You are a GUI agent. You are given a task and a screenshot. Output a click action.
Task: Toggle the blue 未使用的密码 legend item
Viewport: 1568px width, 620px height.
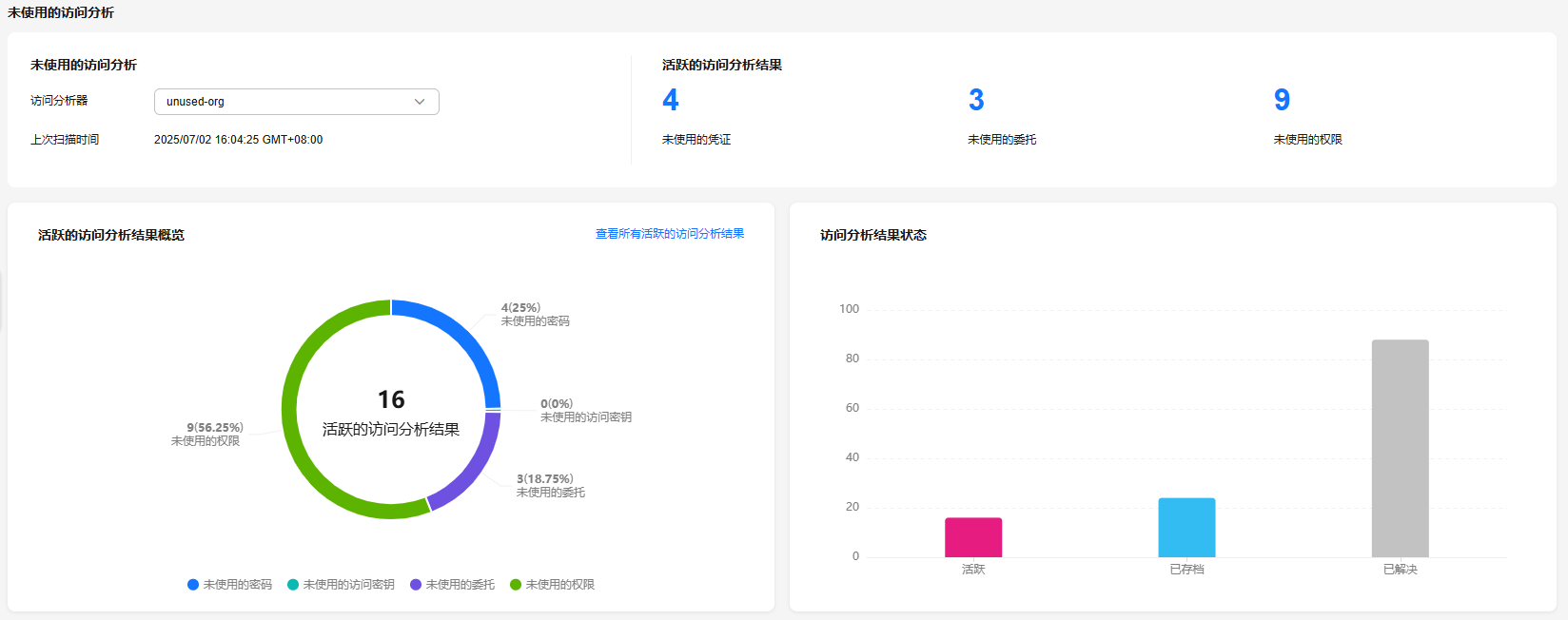[230, 585]
